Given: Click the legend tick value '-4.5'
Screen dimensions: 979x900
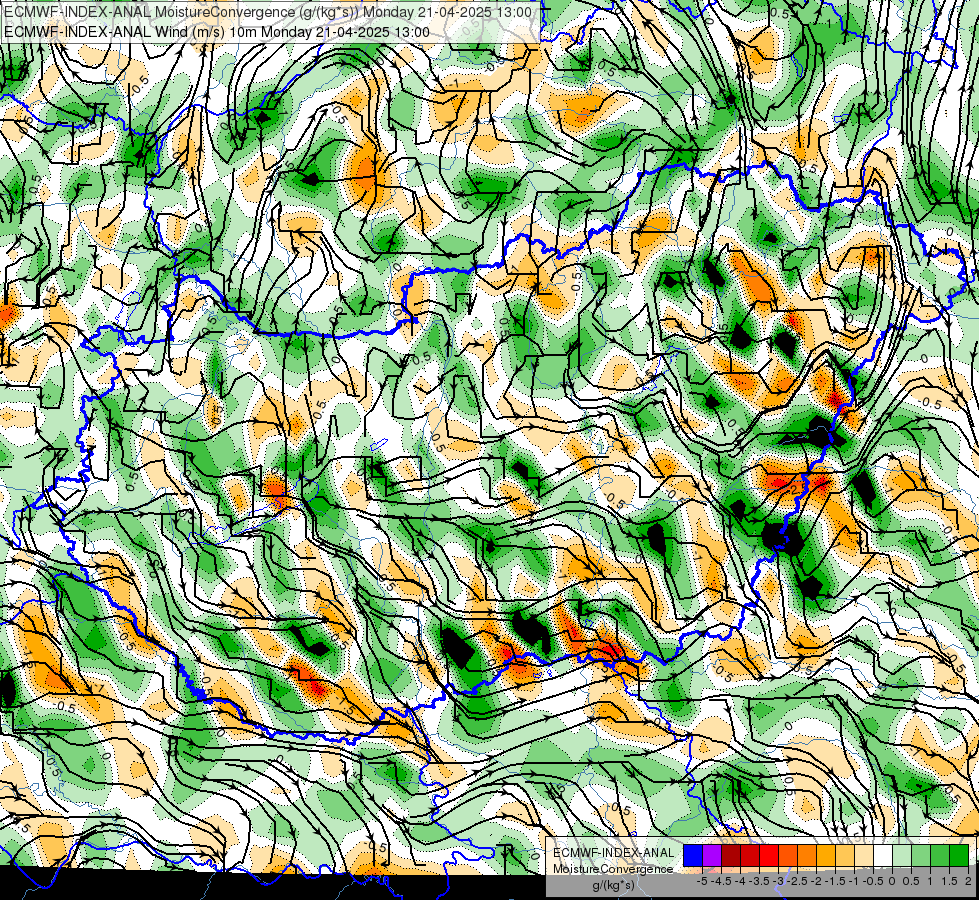Looking at the screenshot, I should (721, 881).
